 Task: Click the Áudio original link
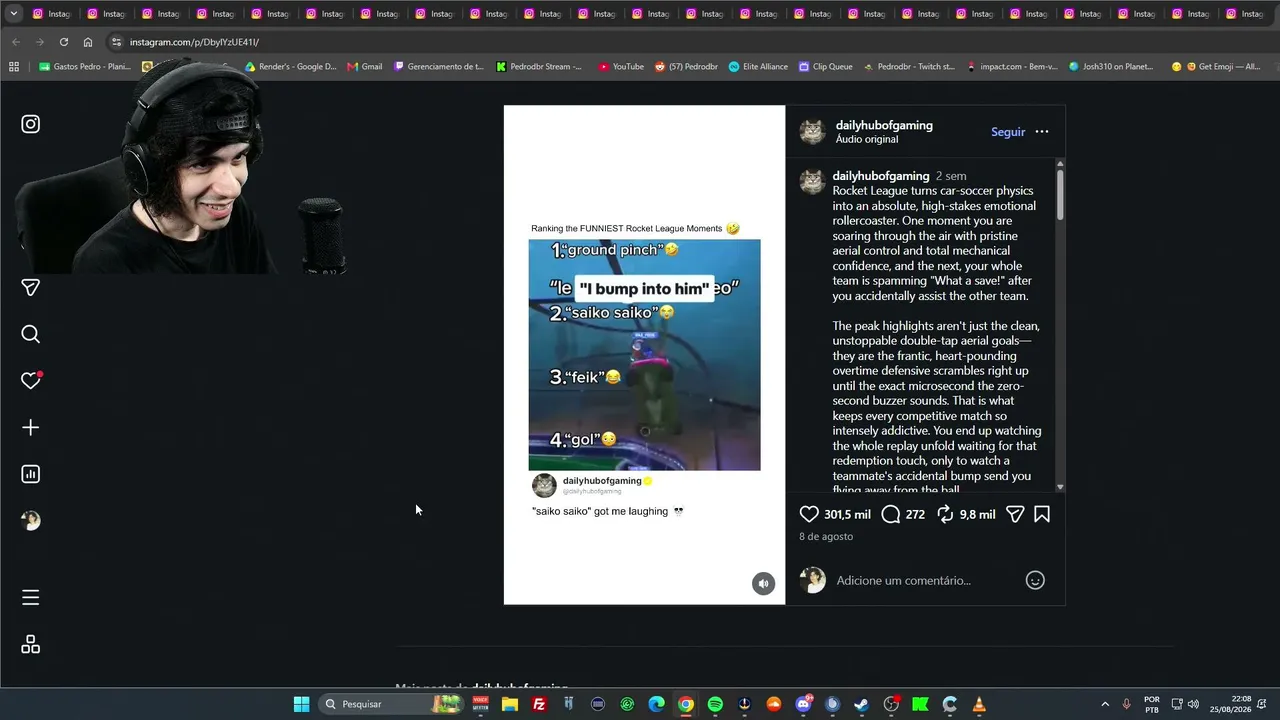click(x=867, y=140)
